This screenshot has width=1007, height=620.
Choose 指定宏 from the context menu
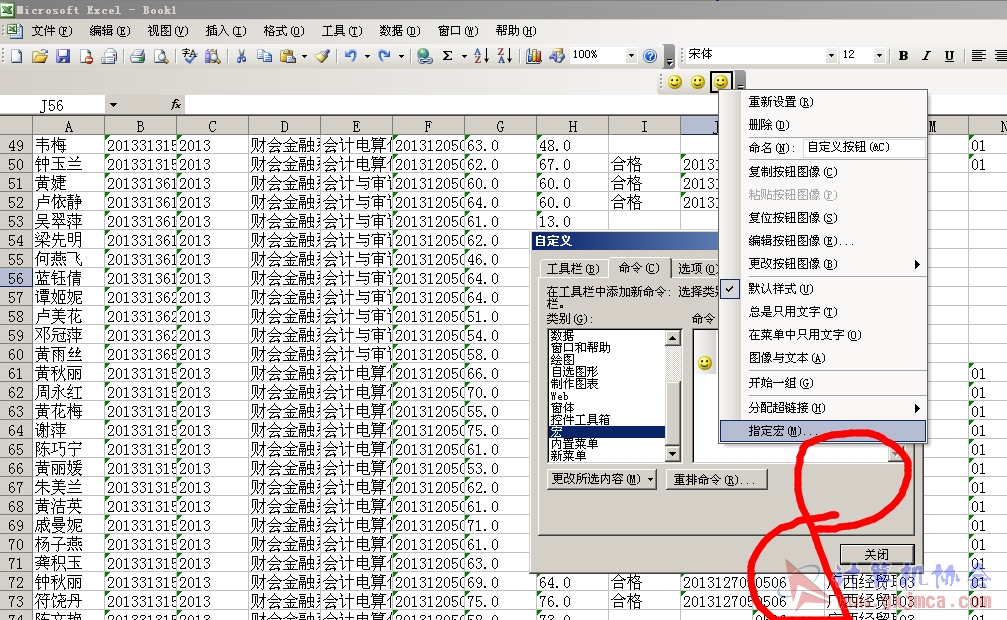(x=823, y=431)
